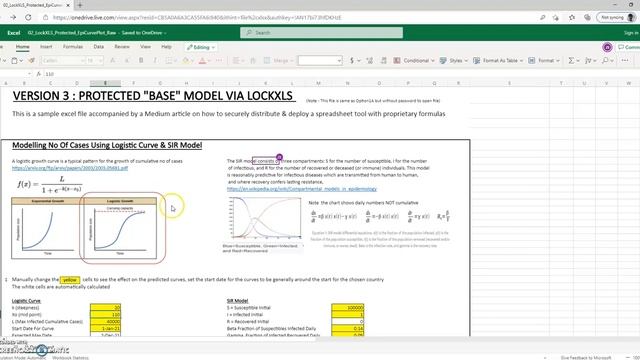Open the file name saved-status dropdown
Screen dimensions: 640x360
[x=97, y=33]
